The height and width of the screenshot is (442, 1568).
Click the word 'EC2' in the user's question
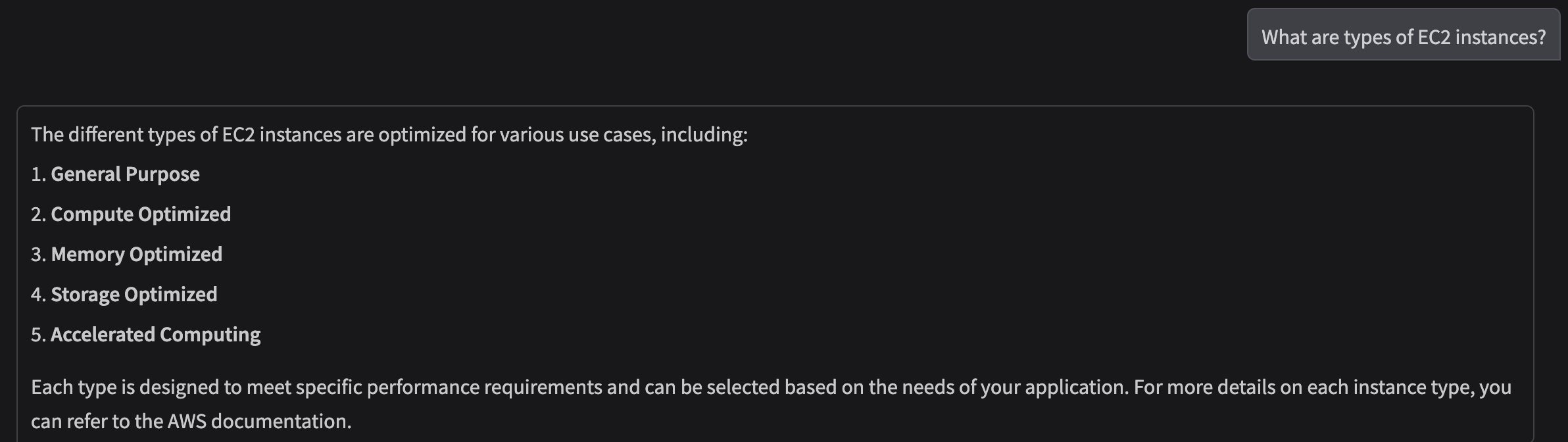[1434, 37]
